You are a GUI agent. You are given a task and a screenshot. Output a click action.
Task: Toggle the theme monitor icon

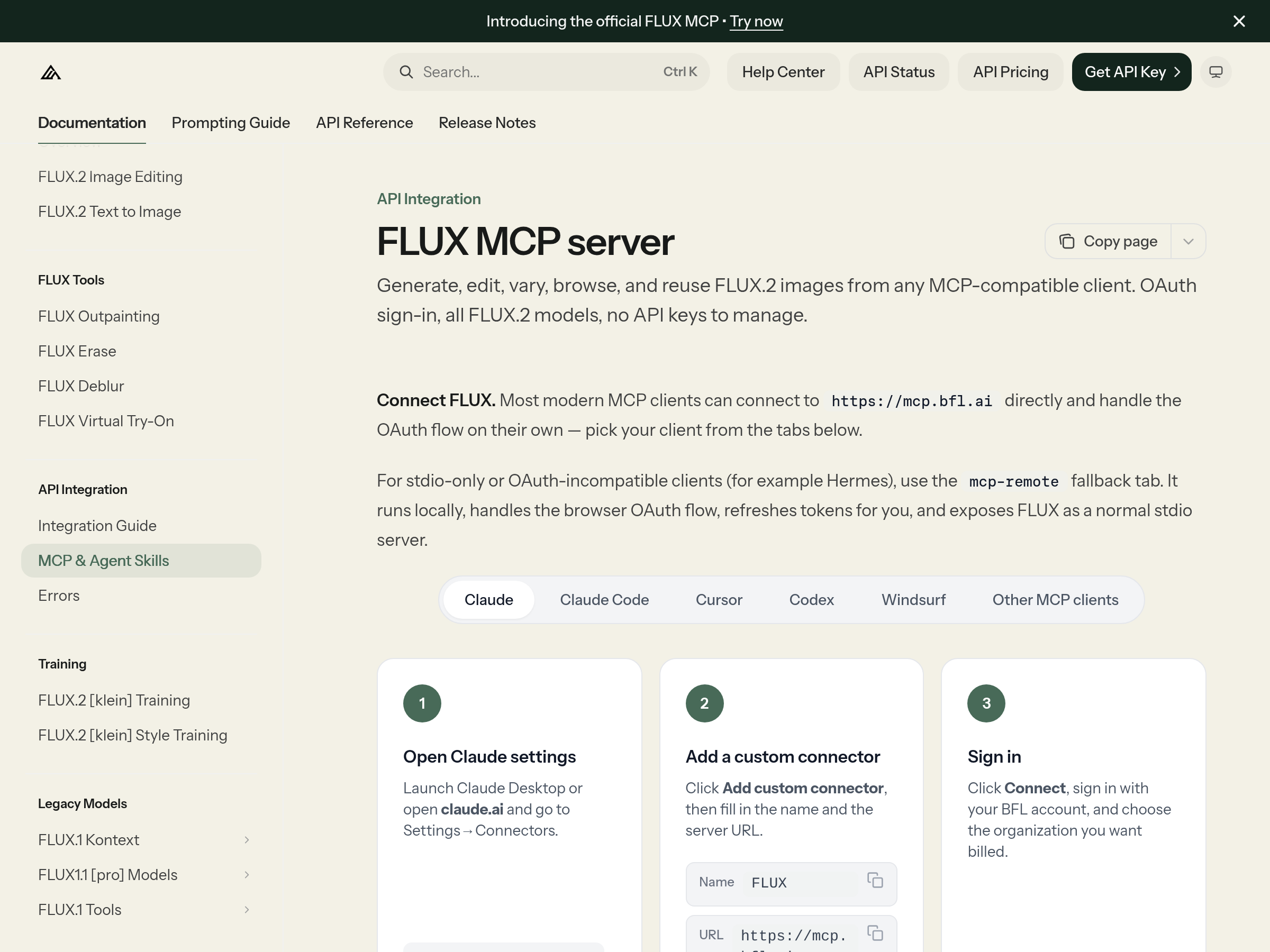tap(1216, 72)
